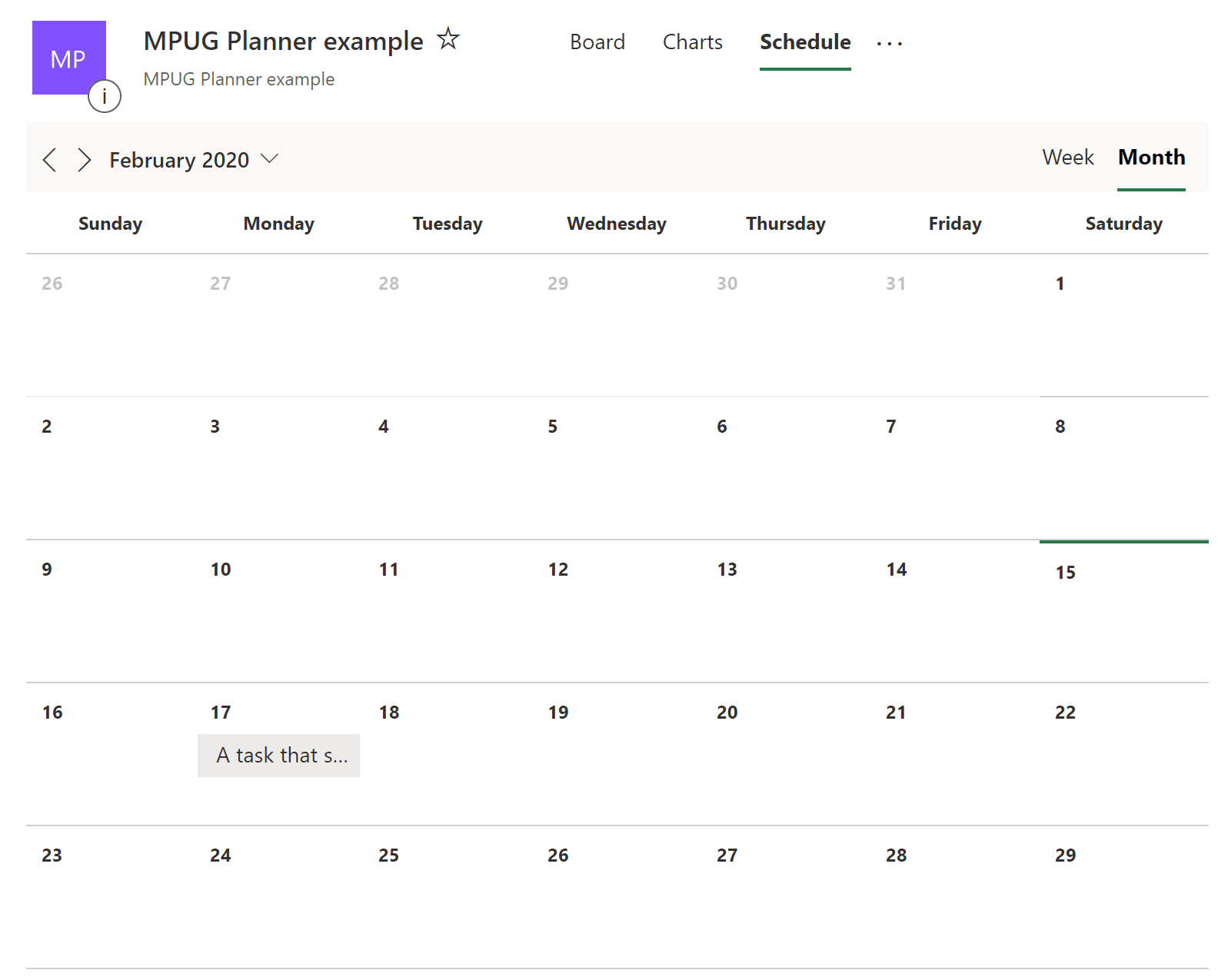Image resolution: width=1218 pixels, height=980 pixels.
Task: Click the MPUG Planner example title
Action: click(283, 41)
